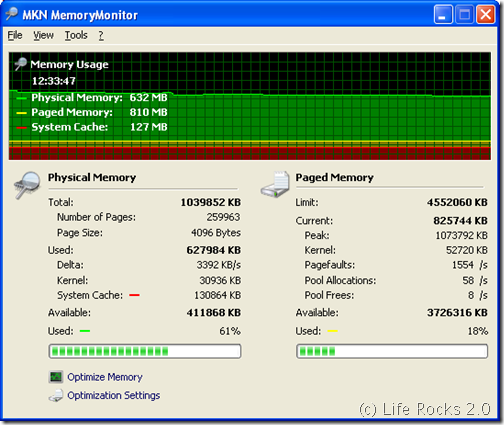504x425 pixels.
Task: Click the Optimize Memory link
Action: pyautogui.click(x=105, y=377)
